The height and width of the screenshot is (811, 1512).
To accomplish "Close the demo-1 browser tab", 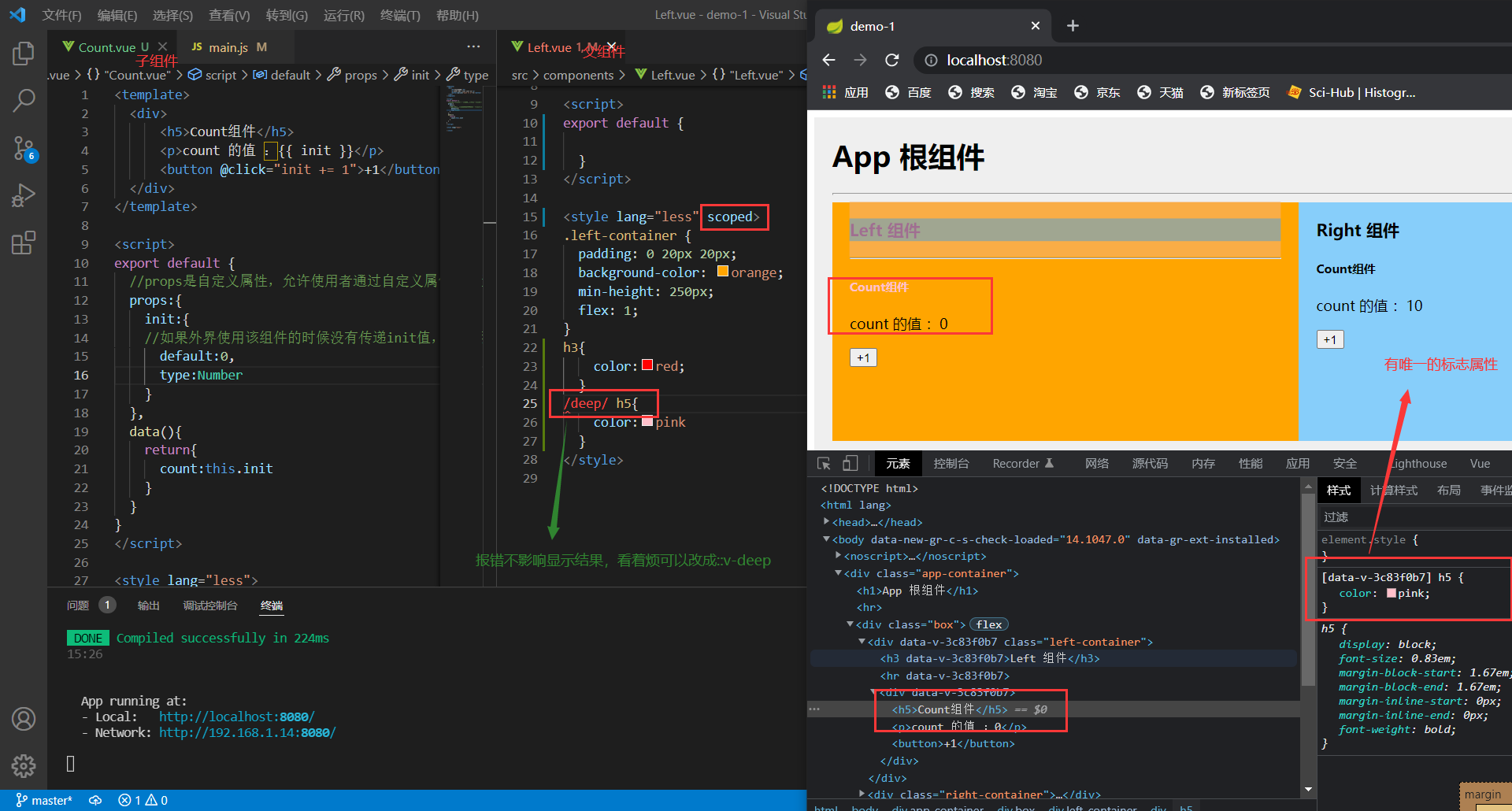I will 1036,26.
